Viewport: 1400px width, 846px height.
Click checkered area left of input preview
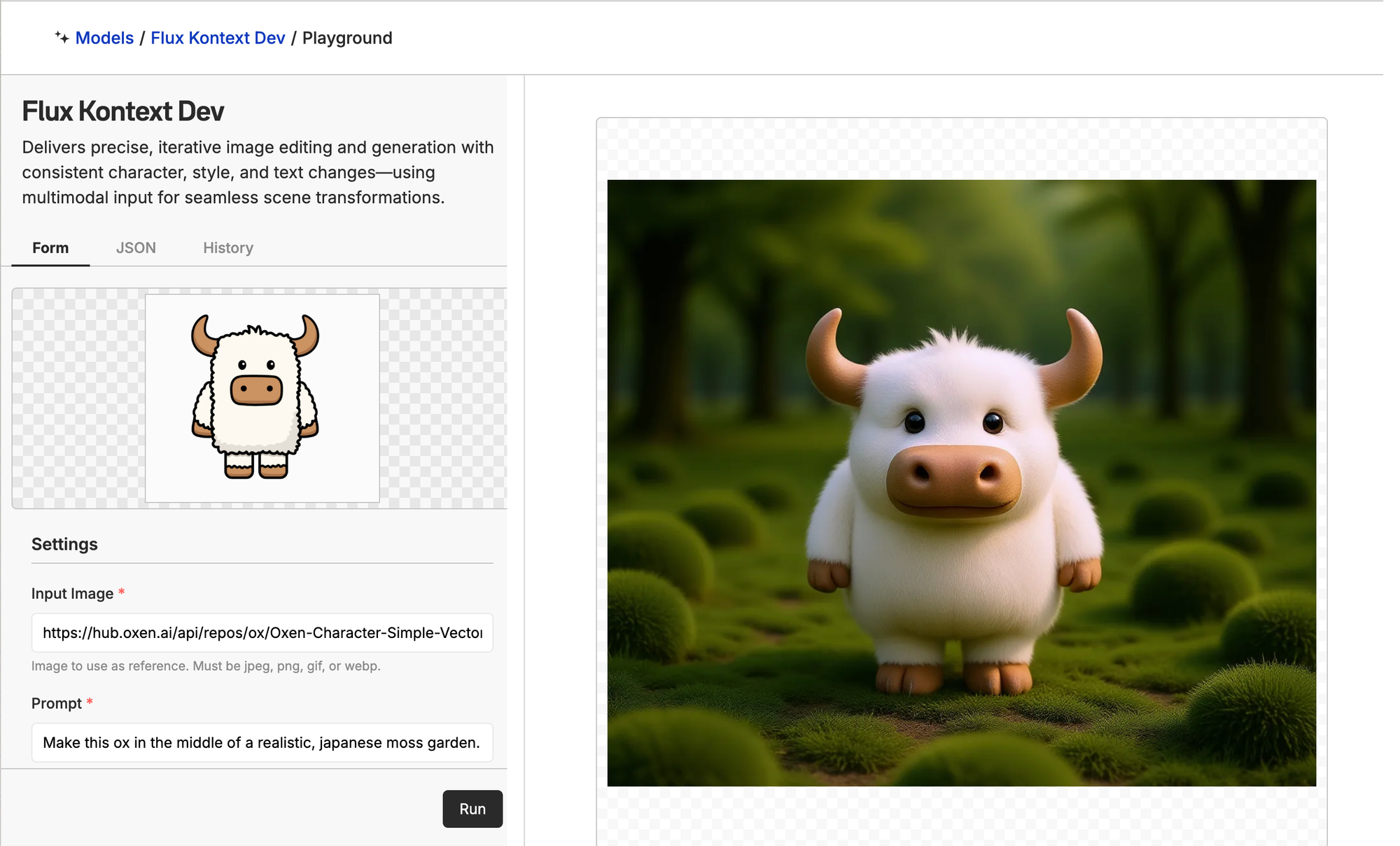pos(78,398)
